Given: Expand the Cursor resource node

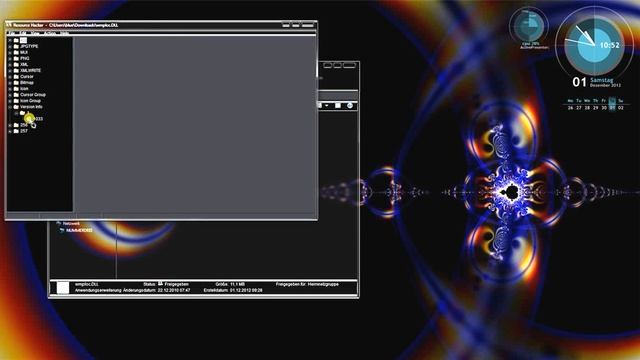Looking at the screenshot, I should (10, 77).
